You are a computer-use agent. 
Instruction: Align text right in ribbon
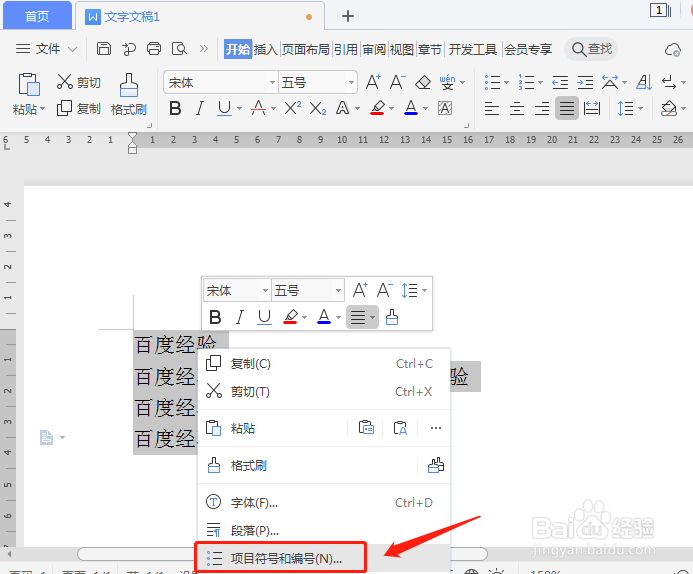542,108
